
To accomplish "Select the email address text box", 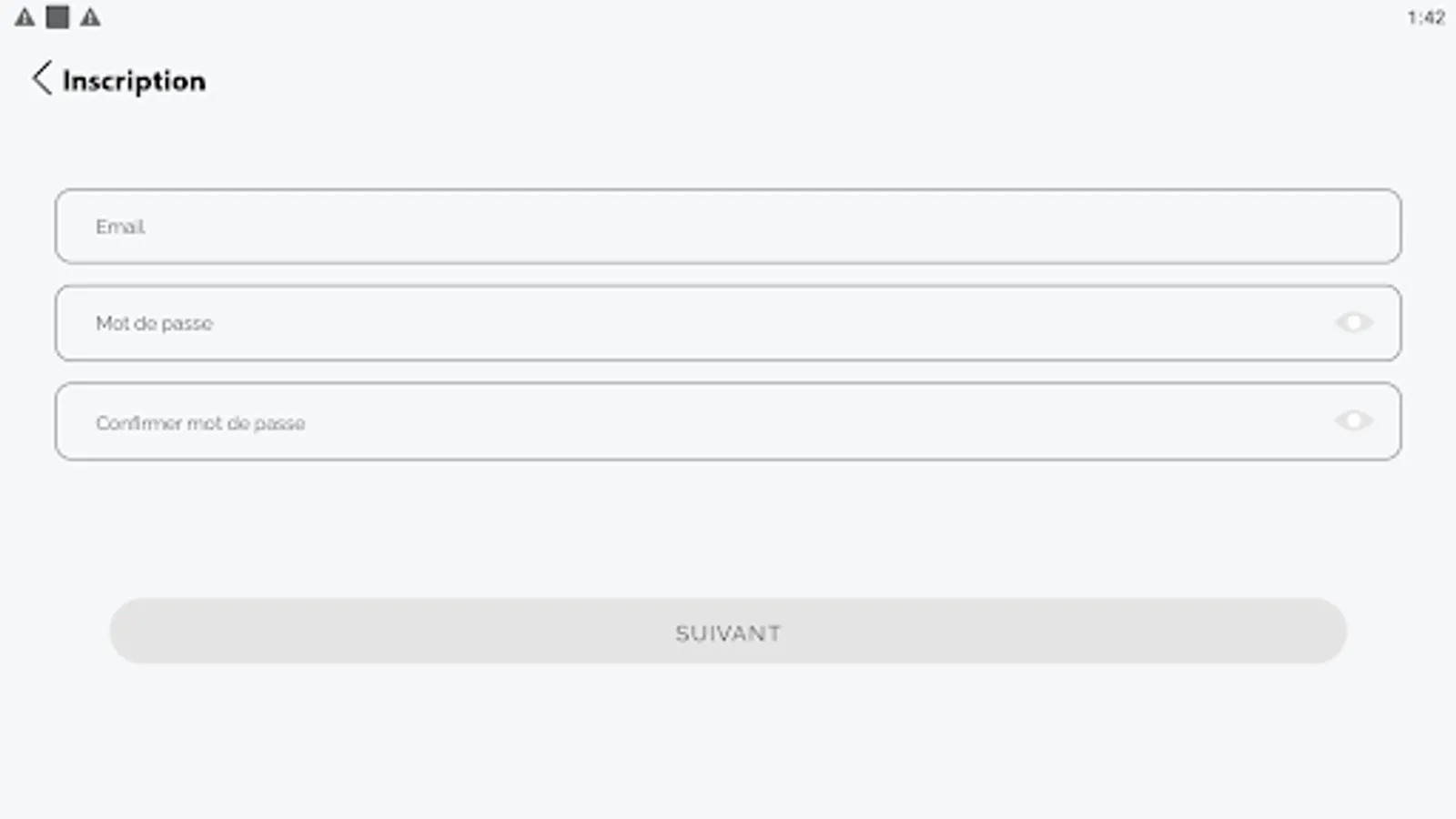I will 728,227.
